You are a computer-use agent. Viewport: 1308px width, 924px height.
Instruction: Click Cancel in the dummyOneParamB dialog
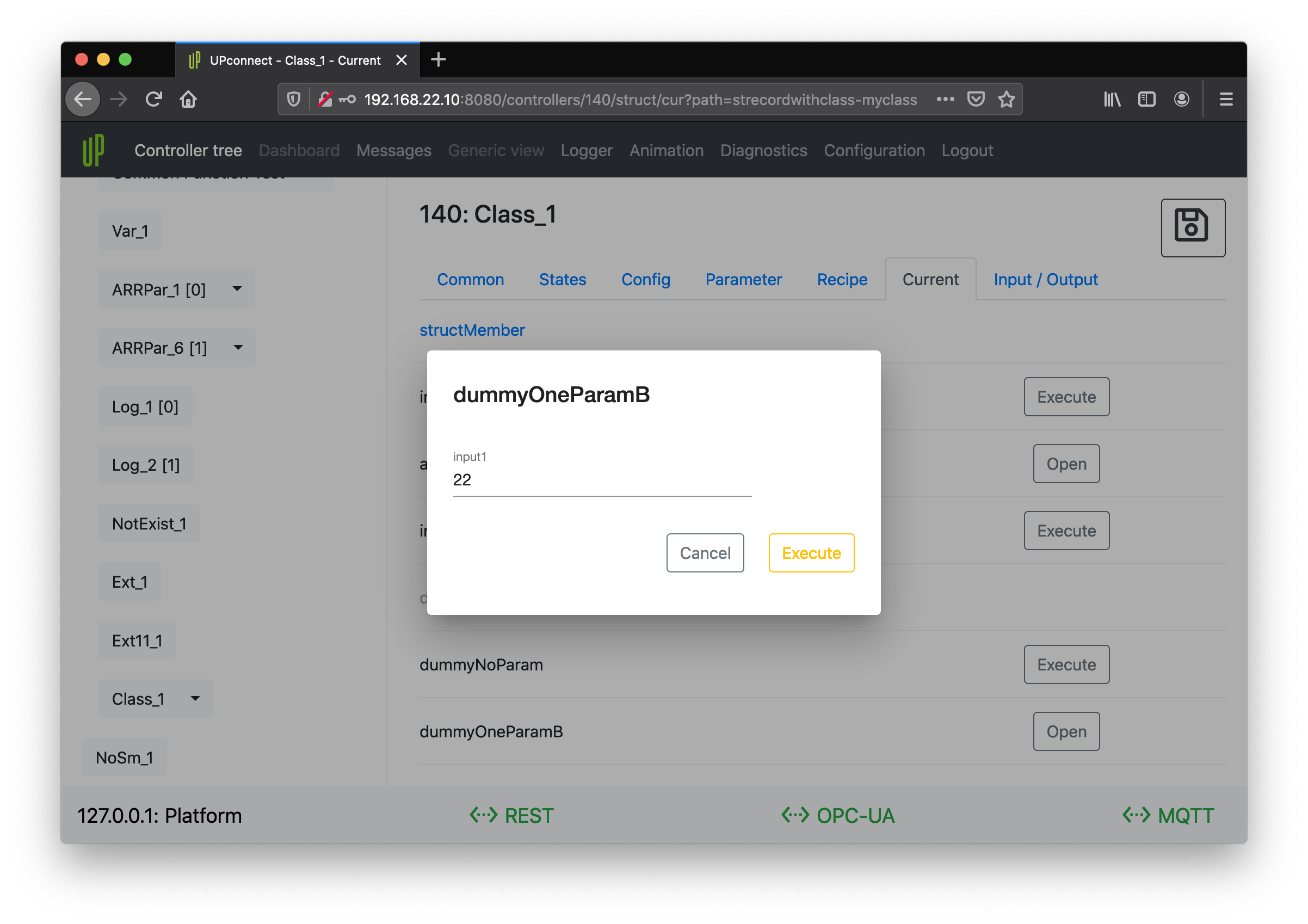[x=705, y=553]
